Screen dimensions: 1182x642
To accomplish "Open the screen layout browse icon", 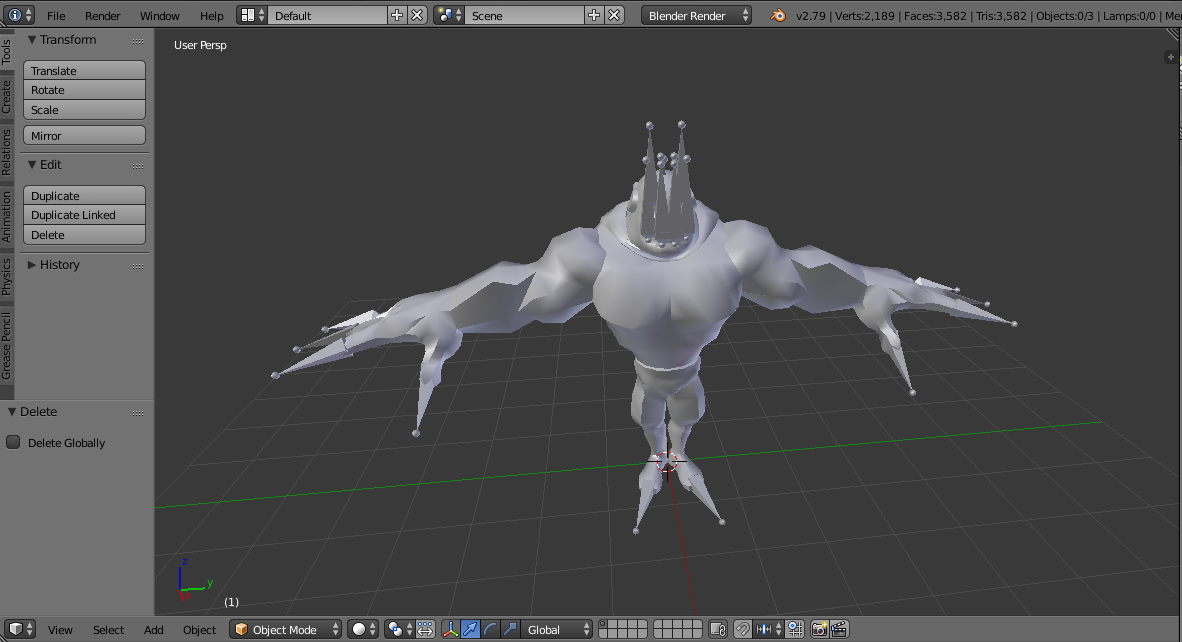I will pos(253,15).
